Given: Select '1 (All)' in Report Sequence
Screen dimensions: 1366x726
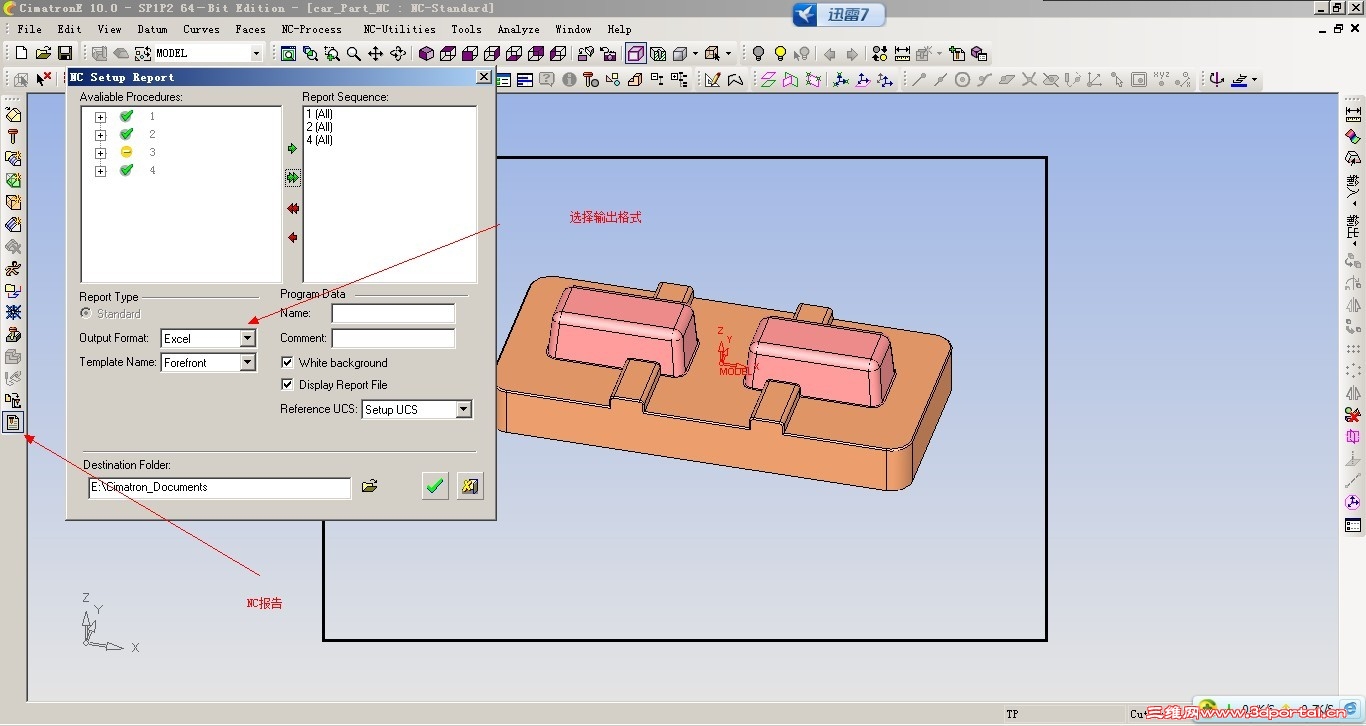Looking at the screenshot, I should (x=319, y=114).
